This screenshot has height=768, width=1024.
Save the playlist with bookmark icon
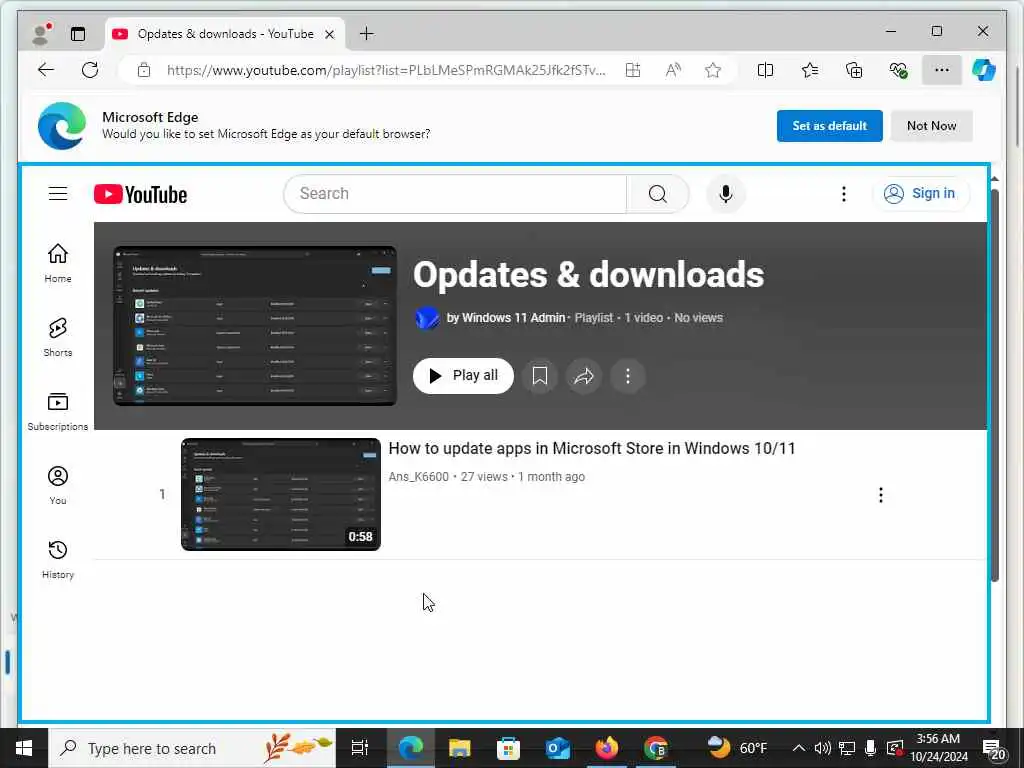click(x=539, y=376)
